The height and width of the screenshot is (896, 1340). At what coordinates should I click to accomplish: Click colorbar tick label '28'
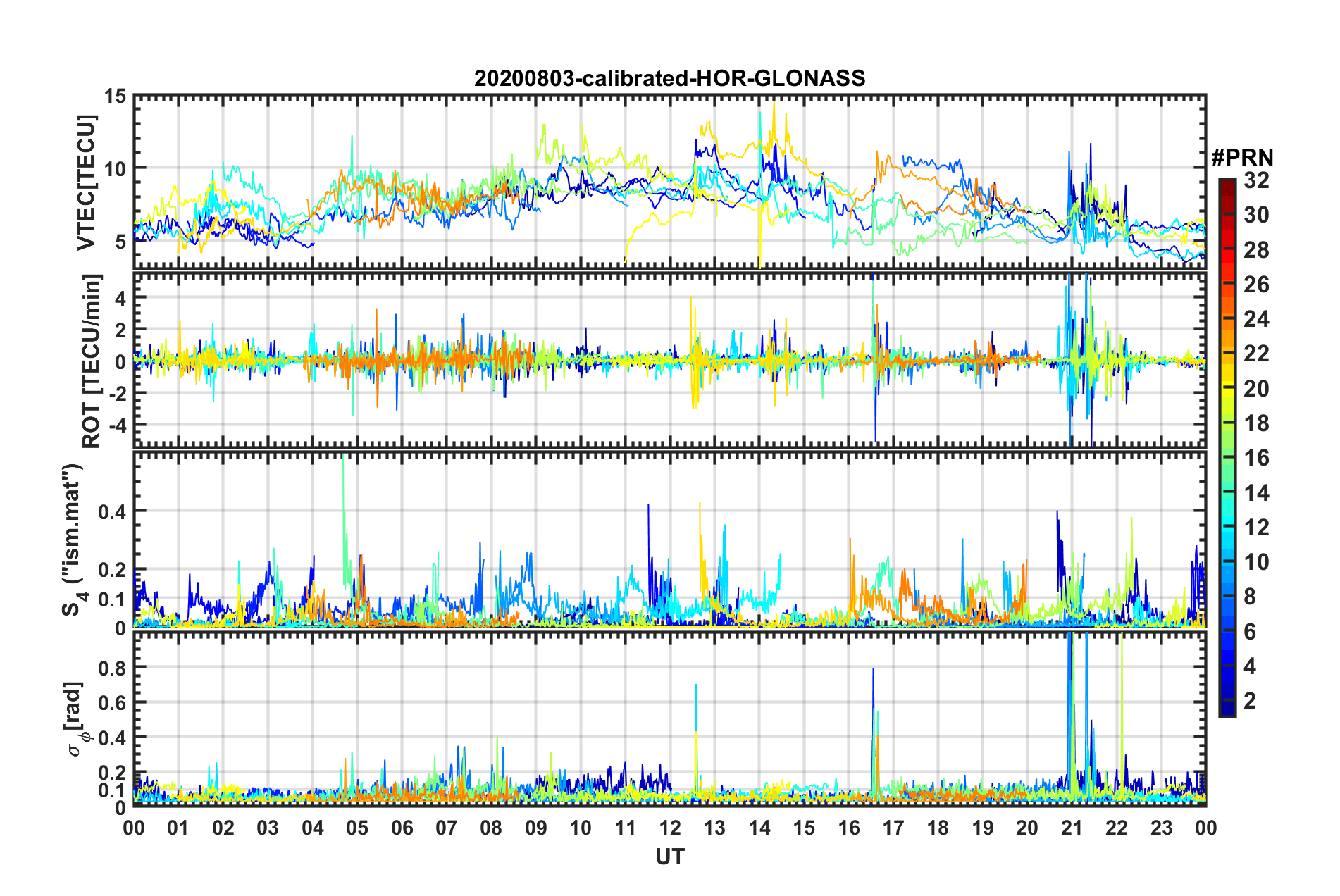pos(1256,250)
